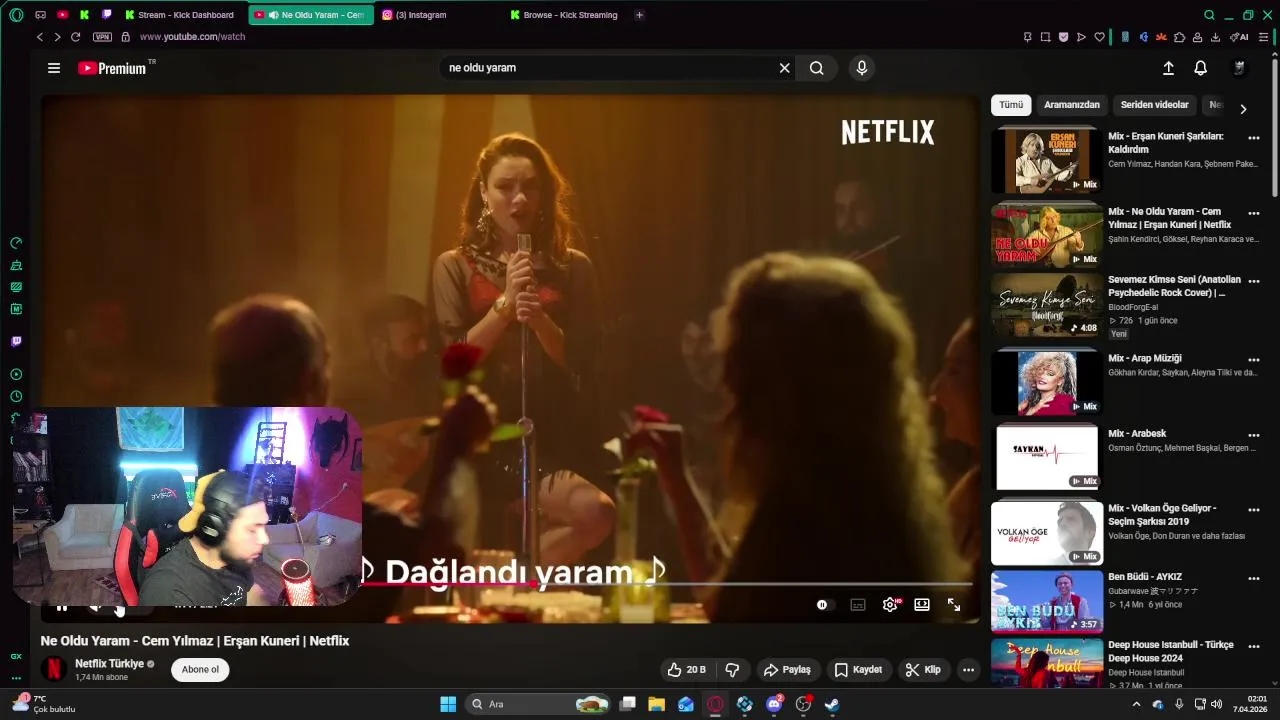
Task: Open Mix - Arap Müziği thumbnail
Action: click(x=1047, y=384)
